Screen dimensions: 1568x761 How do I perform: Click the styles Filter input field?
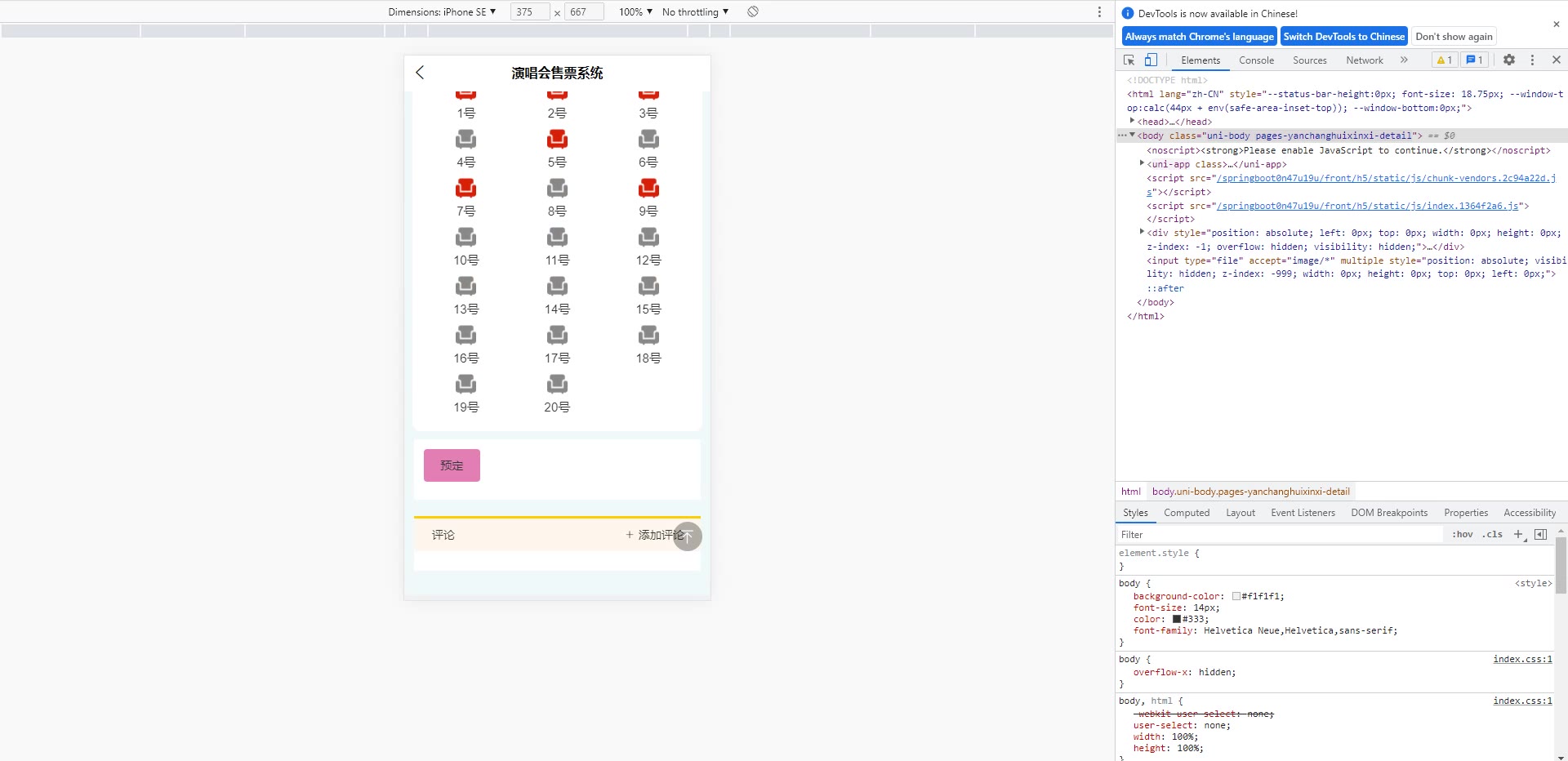click(1278, 534)
